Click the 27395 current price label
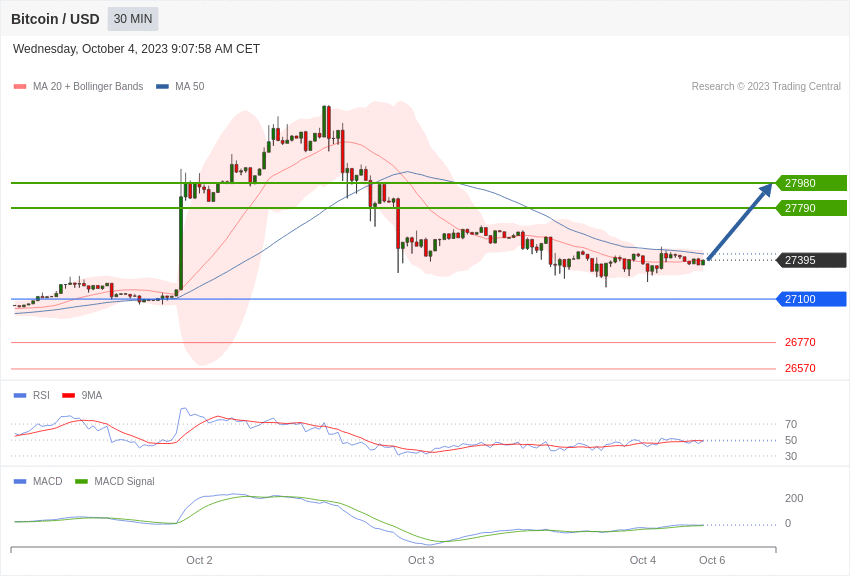This screenshot has width=850, height=576. pyautogui.click(x=812, y=260)
